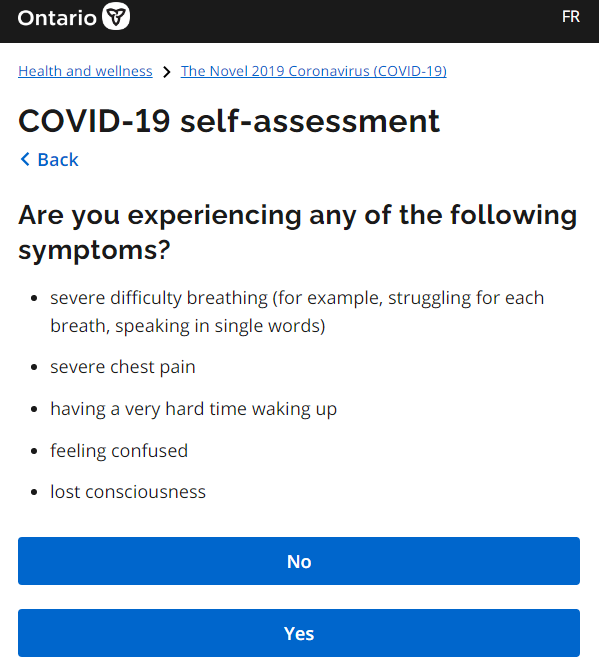
Task: Click the COVID-19 self-assessment page title
Action: pyautogui.click(x=229, y=121)
